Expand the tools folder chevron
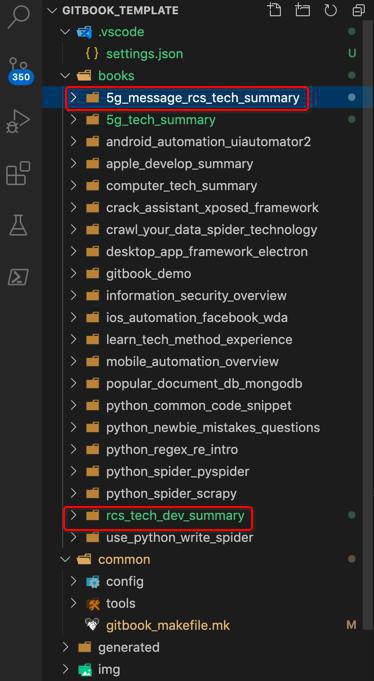 (73, 604)
